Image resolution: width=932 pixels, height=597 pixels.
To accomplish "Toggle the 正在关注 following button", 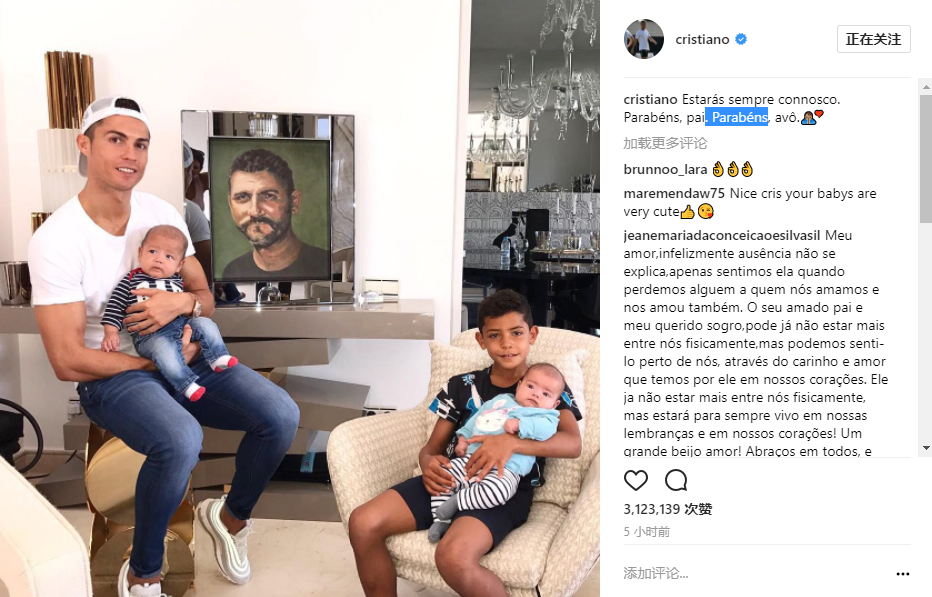I will (873, 39).
